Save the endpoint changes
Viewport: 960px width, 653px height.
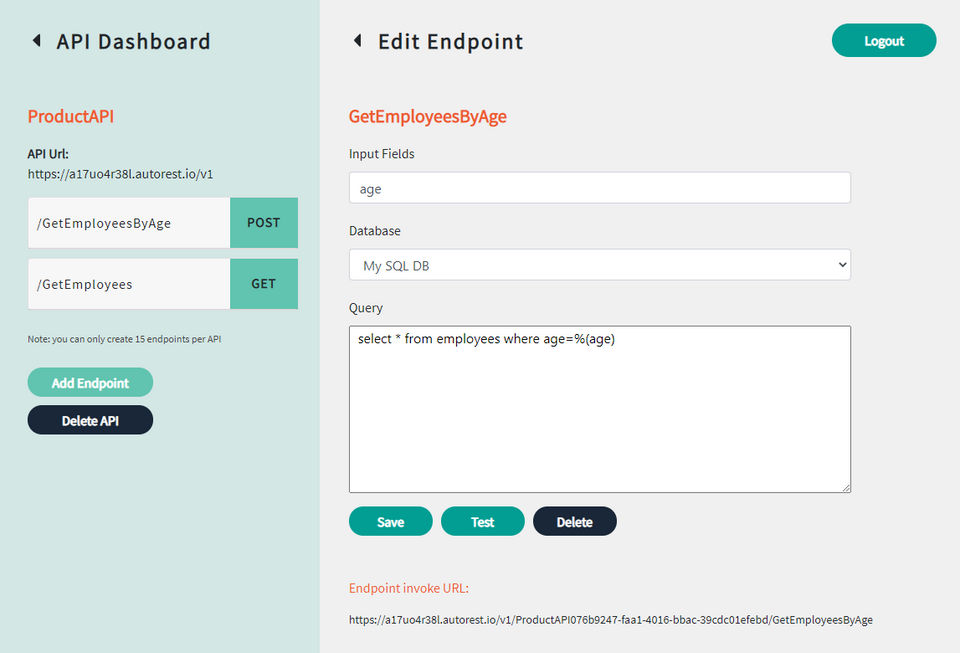pos(390,522)
